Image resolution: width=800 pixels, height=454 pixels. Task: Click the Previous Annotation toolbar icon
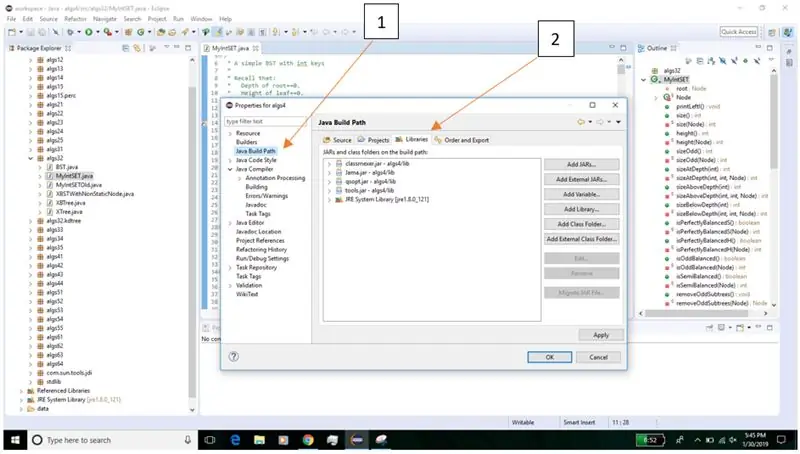[295, 32]
